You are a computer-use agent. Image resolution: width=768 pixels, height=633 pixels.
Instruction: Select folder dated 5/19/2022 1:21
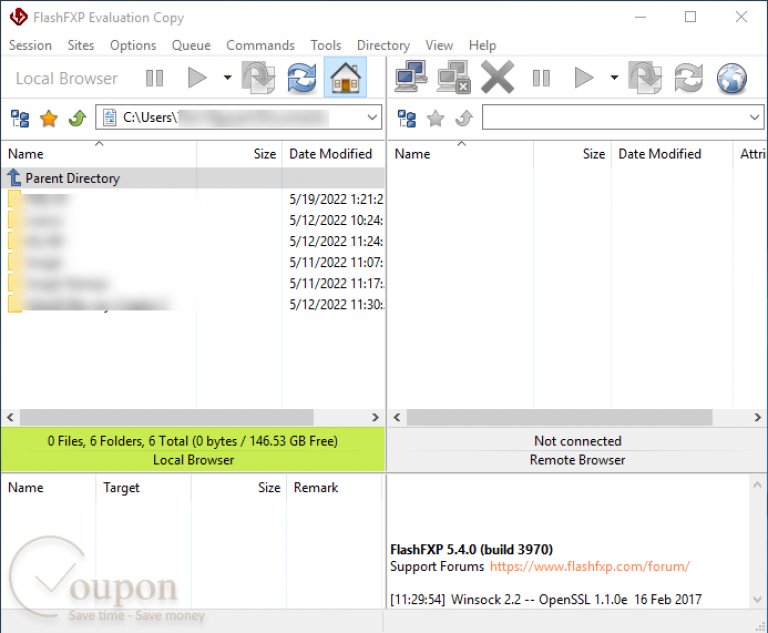point(193,199)
